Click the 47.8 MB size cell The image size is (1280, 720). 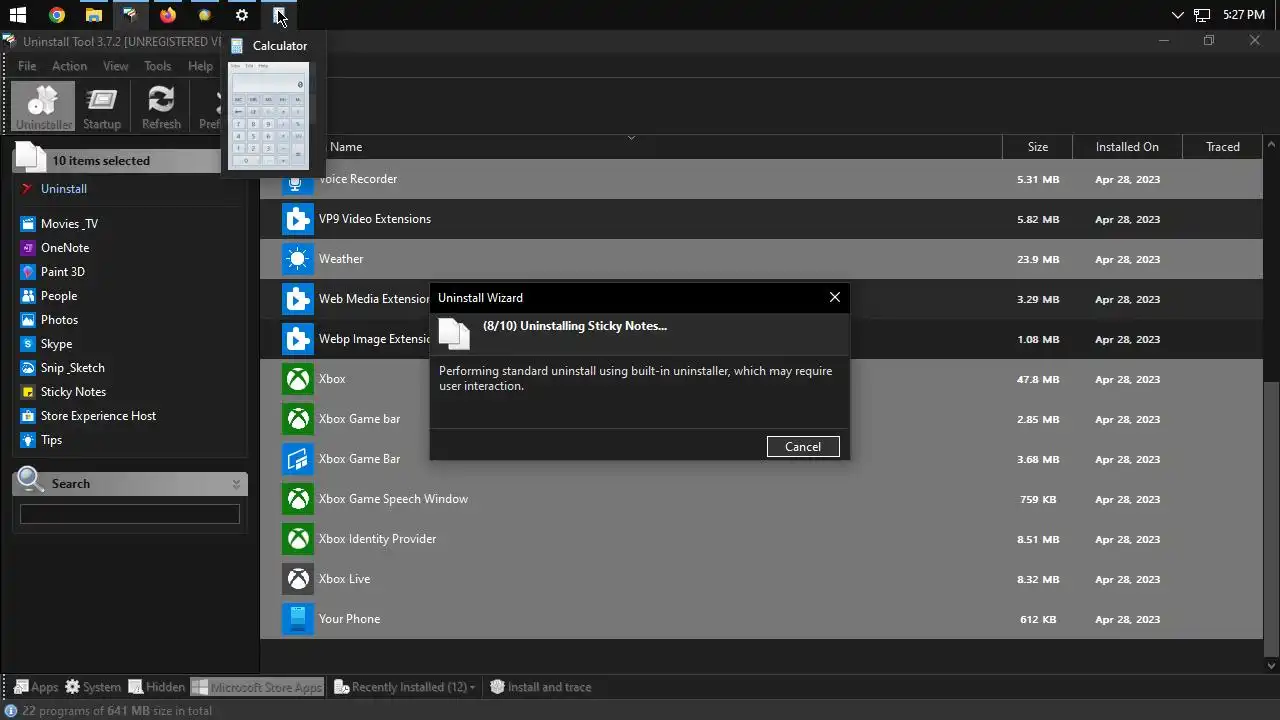click(1037, 380)
